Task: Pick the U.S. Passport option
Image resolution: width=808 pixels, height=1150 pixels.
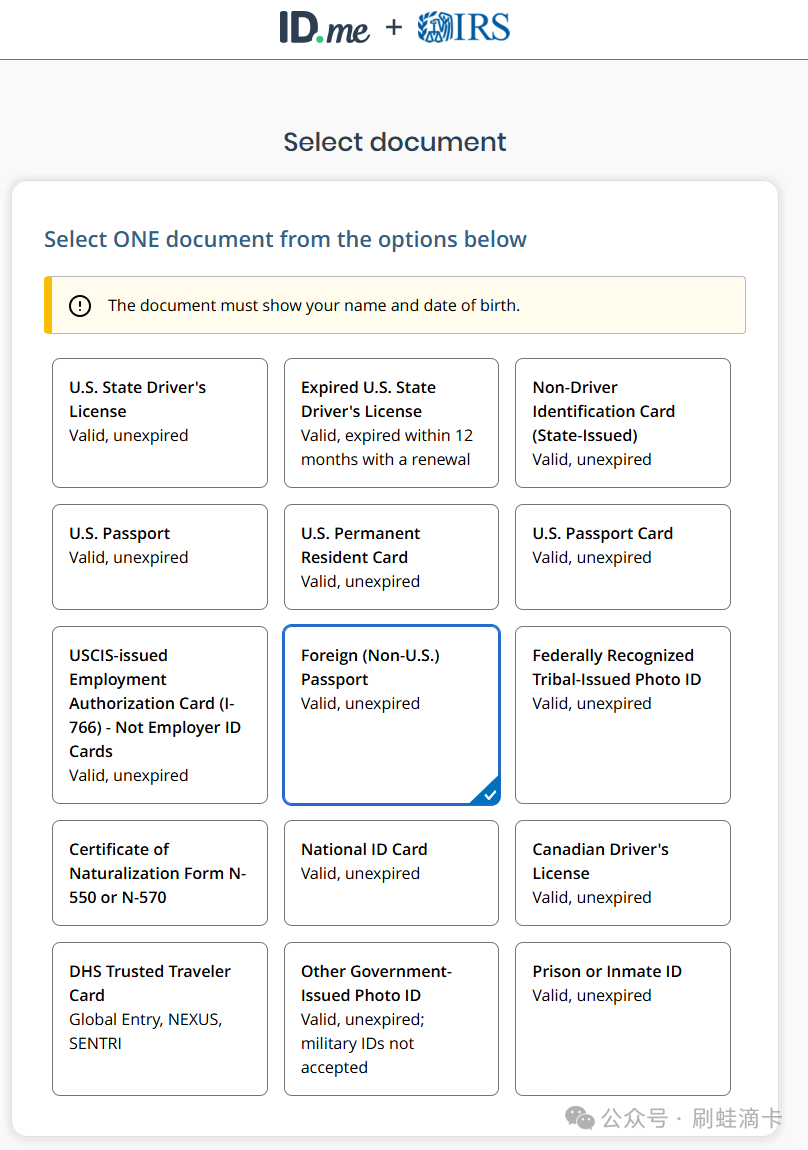Action: pos(160,557)
